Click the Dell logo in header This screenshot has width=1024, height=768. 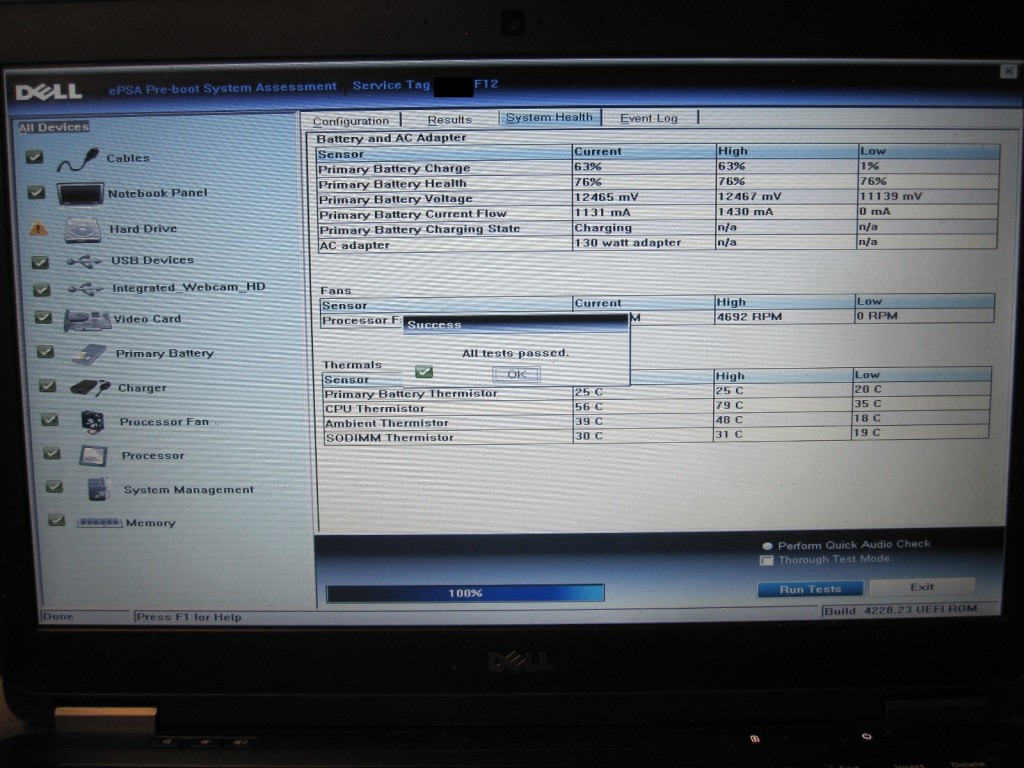49,91
